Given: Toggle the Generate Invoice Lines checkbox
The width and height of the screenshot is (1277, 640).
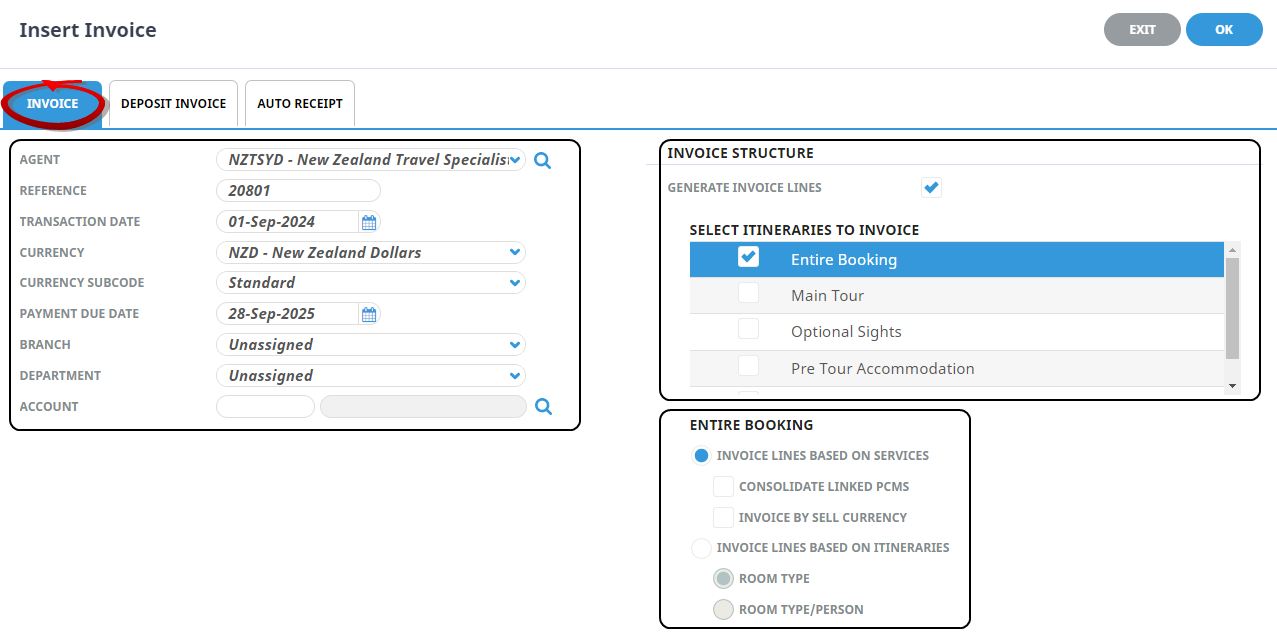Looking at the screenshot, I should click(x=931, y=187).
